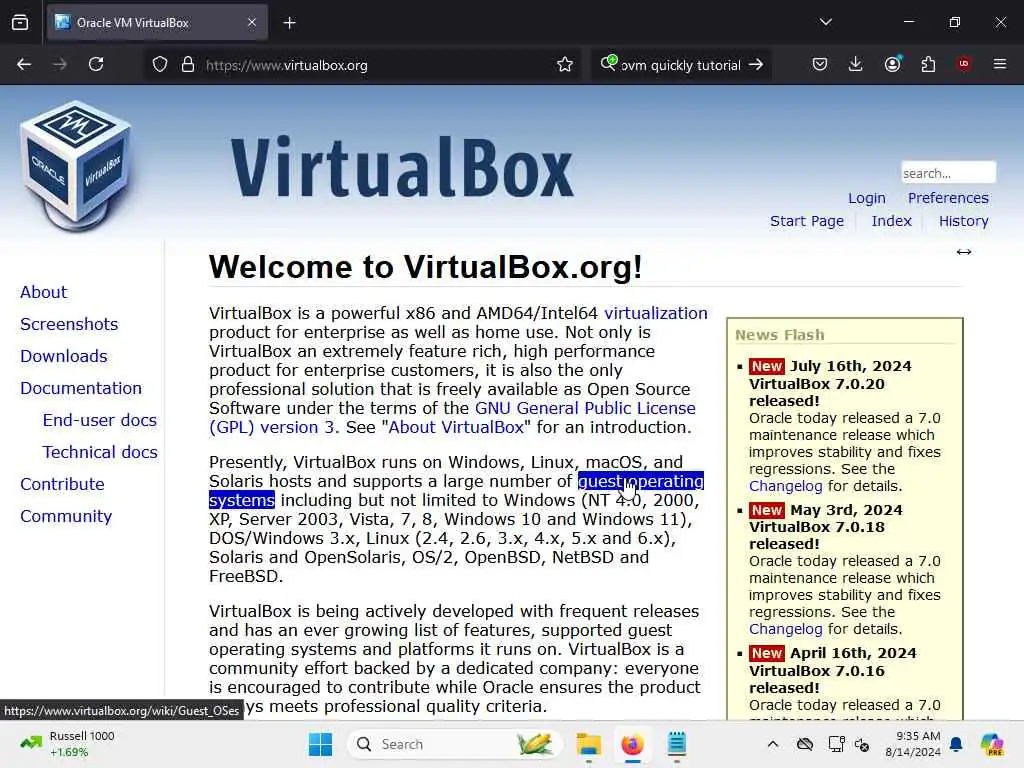This screenshot has width=1024, height=768.
Task: Click the ovm quickly tutorial search field
Action: point(680,65)
